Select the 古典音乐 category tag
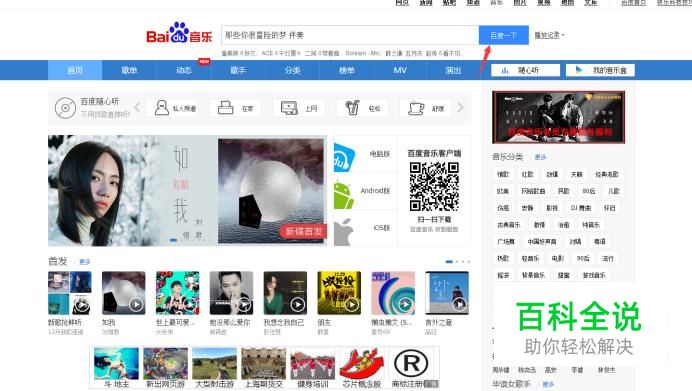 point(508,225)
